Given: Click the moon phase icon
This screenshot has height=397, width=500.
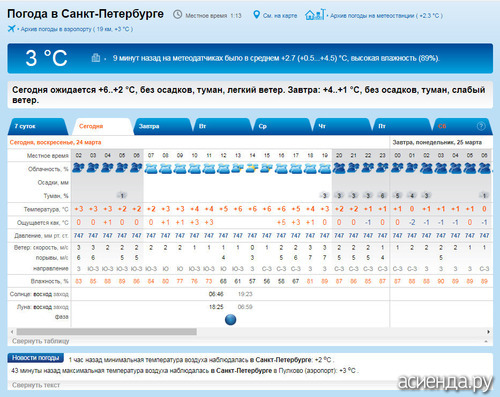Looking at the screenshot, I should point(231,319).
